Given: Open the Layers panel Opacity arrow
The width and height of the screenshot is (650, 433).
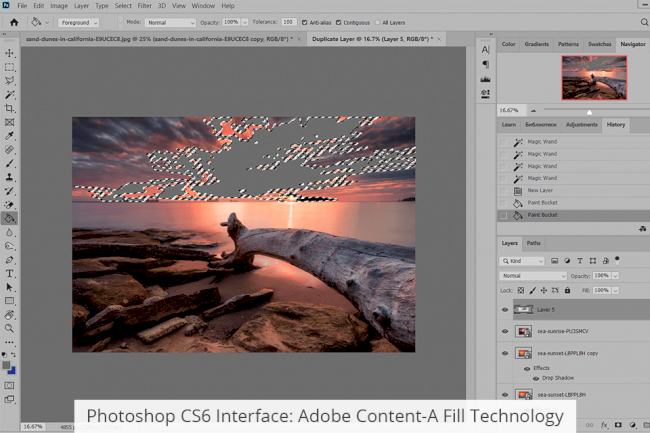Looking at the screenshot, I should tap(615, 276).
